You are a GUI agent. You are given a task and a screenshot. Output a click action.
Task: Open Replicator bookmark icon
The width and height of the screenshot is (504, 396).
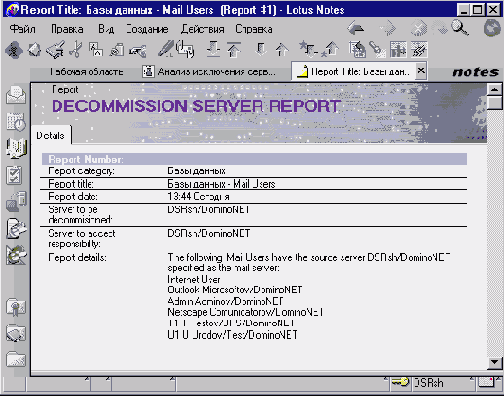tap(16, 202)
